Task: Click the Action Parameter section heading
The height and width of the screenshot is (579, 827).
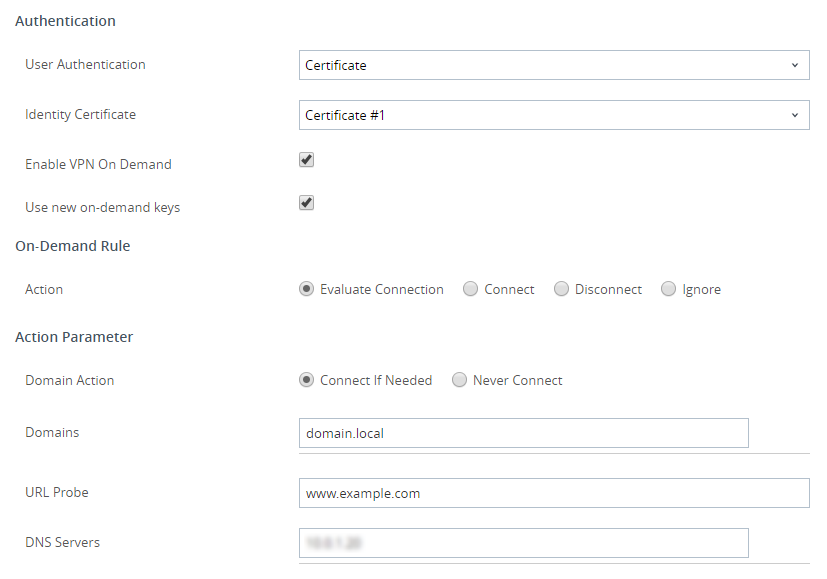Action: point(74,337)
